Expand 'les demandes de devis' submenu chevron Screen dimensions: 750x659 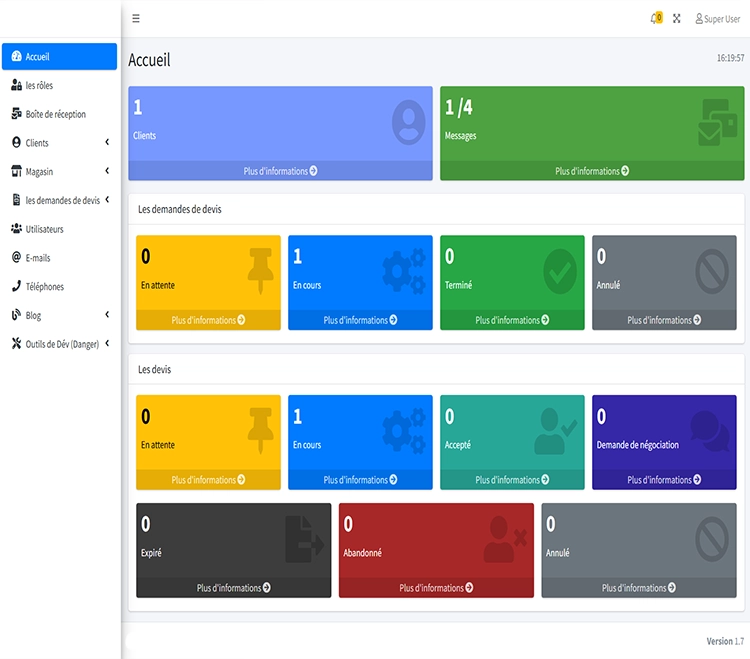coord(107,199)
